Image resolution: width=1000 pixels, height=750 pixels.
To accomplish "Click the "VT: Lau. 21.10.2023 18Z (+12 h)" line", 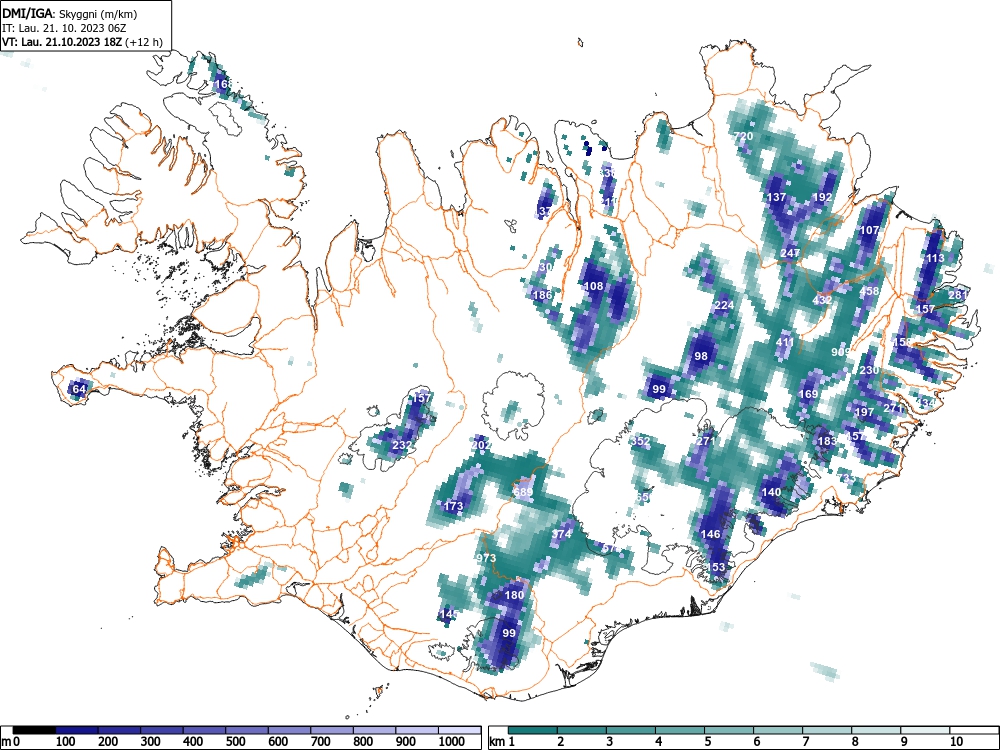I will click(82, 42).
